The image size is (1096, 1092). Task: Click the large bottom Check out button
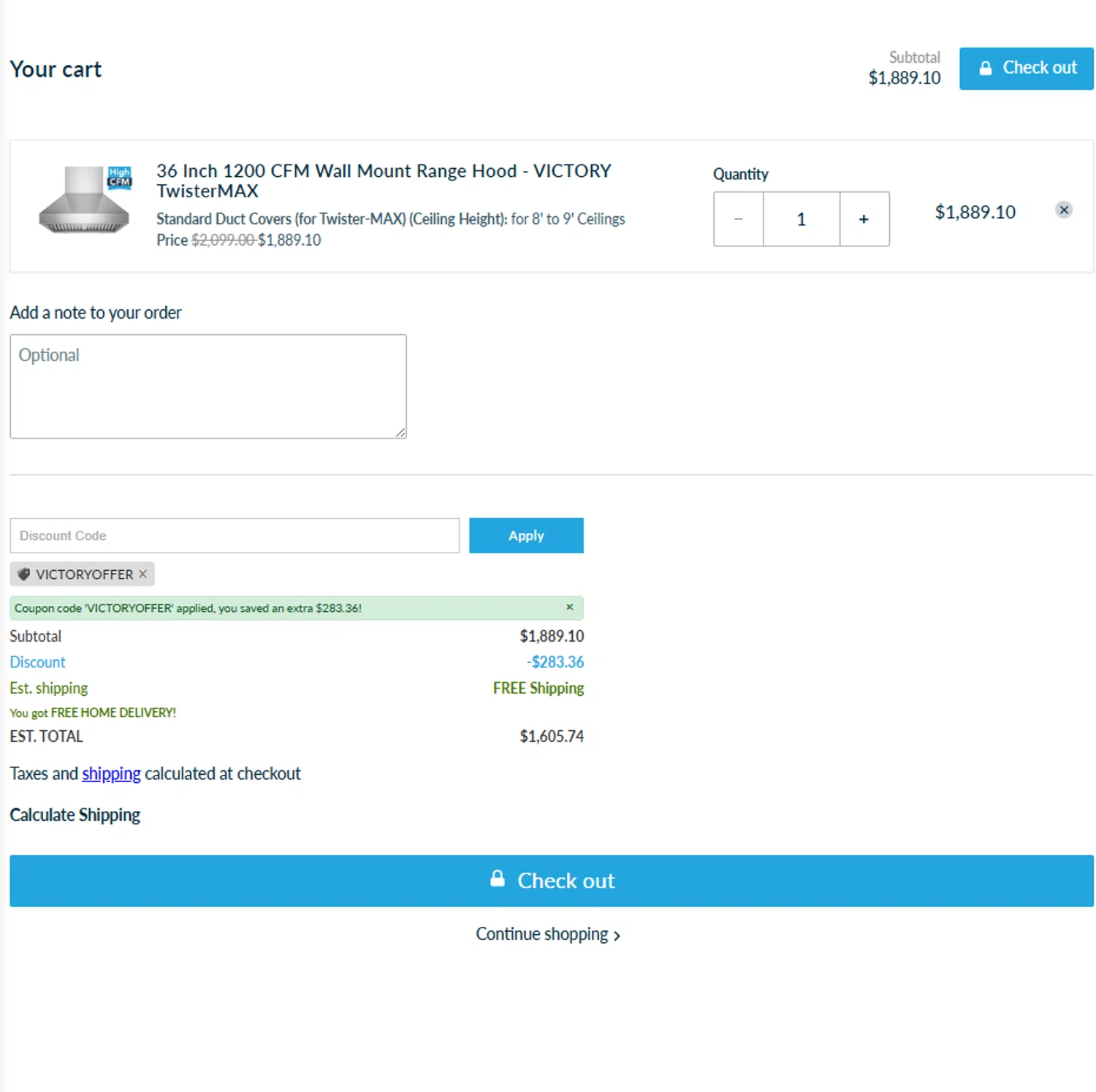pos(552,880)
